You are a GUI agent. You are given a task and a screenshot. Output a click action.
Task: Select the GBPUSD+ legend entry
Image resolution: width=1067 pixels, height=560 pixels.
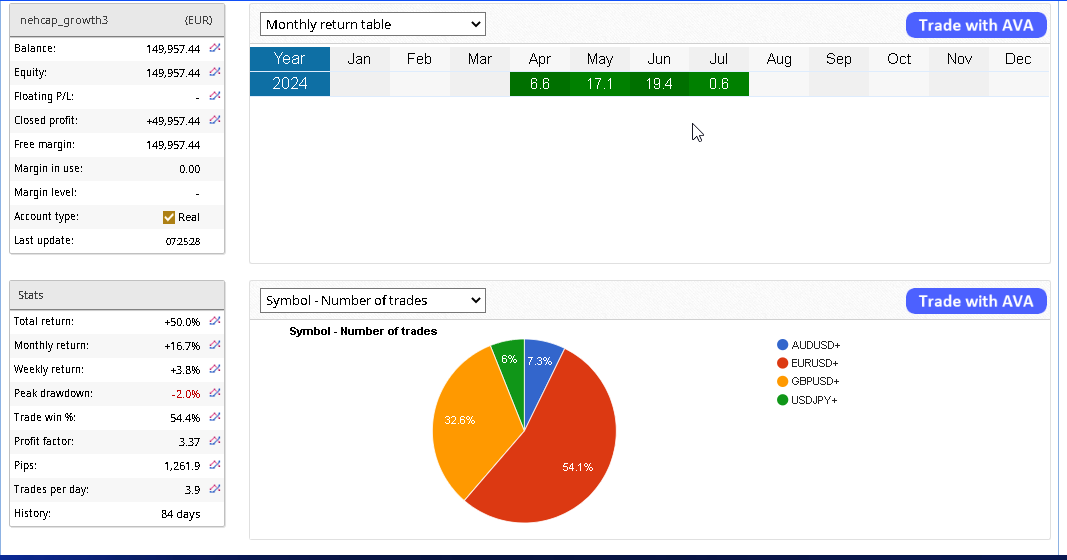[814, 382]
